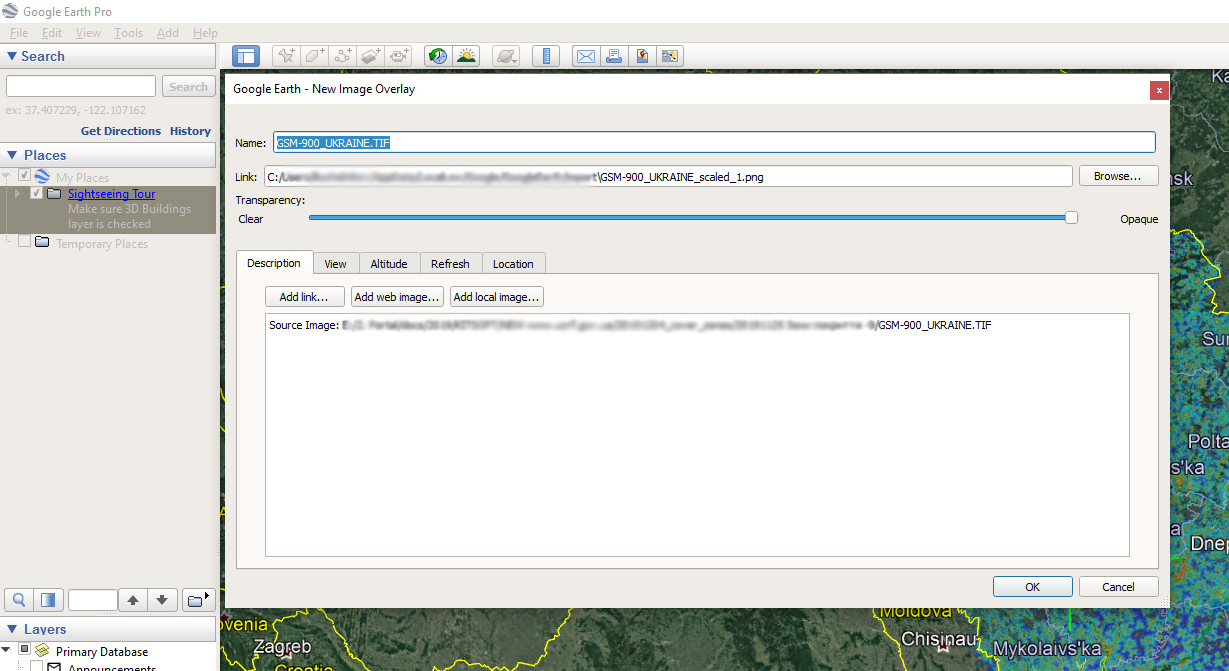This screenshot has height=671, width=1229.
Task: Click the Add link... button
Action: [305, 297]
